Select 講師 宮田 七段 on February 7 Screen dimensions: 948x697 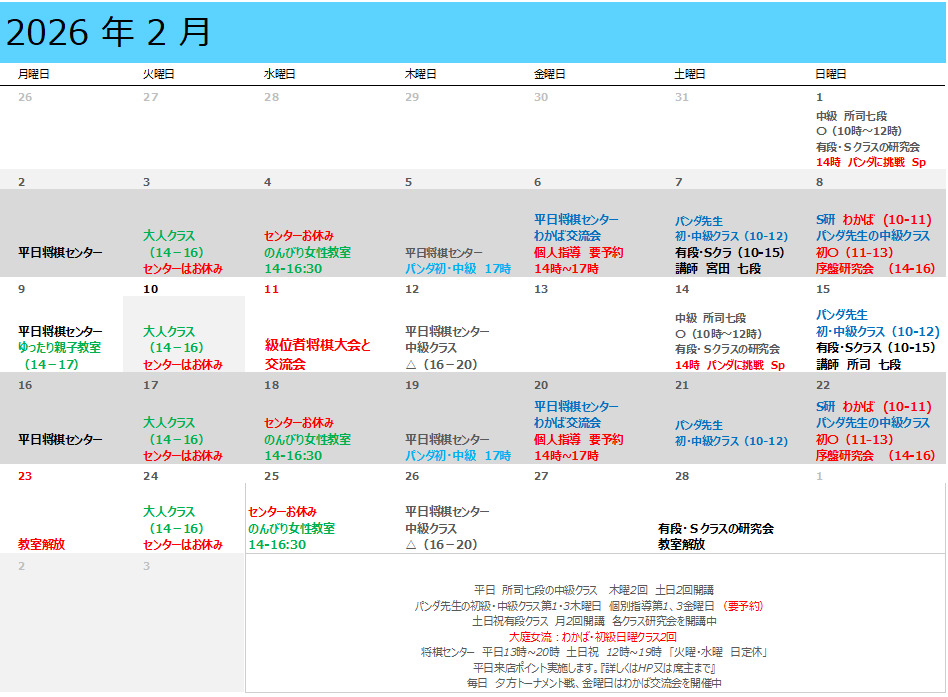click(x=718, y=269)
